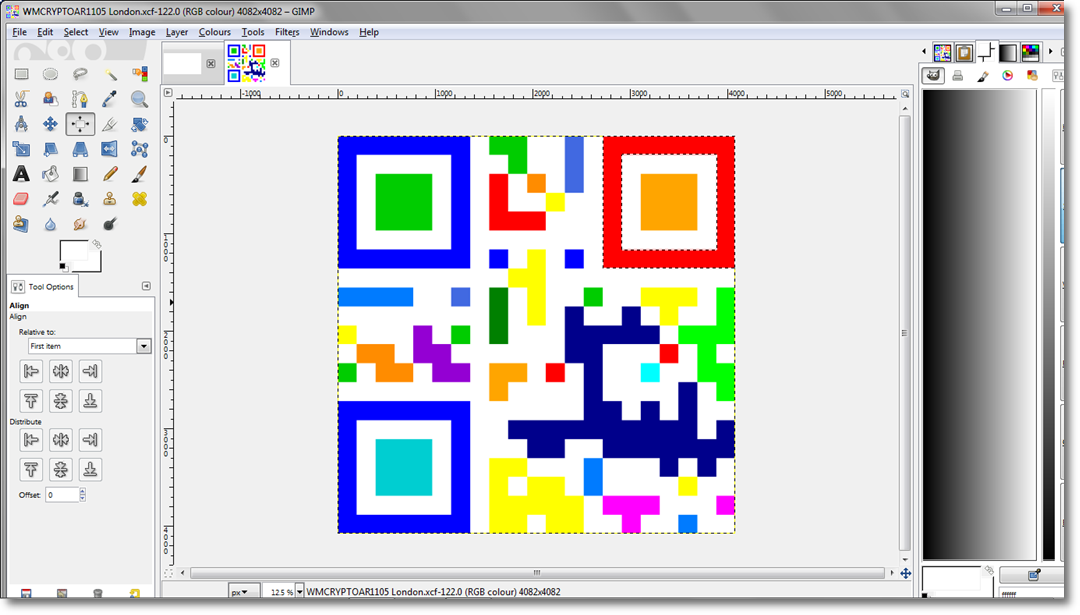The width and height of the screenshot is (1080, 615).
Task: Activate the Select by Colour tool
Action: tap(139, 74)
